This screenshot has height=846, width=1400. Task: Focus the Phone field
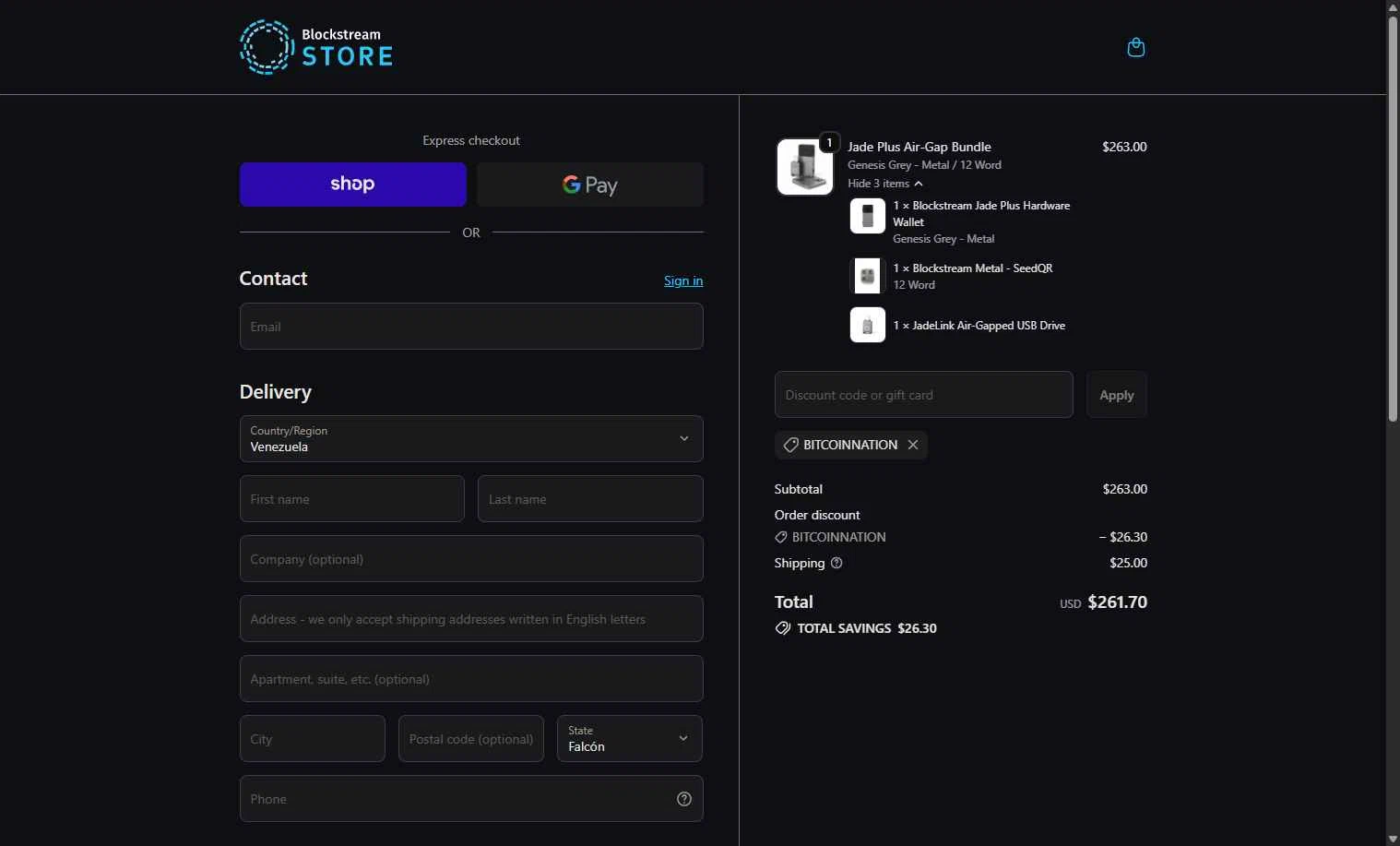tap(471, 799)
